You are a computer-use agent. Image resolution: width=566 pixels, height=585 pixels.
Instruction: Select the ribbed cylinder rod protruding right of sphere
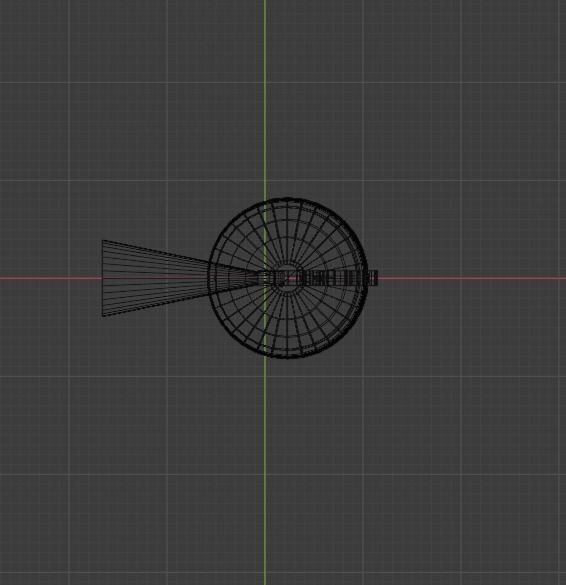click(x=373, y=278)
